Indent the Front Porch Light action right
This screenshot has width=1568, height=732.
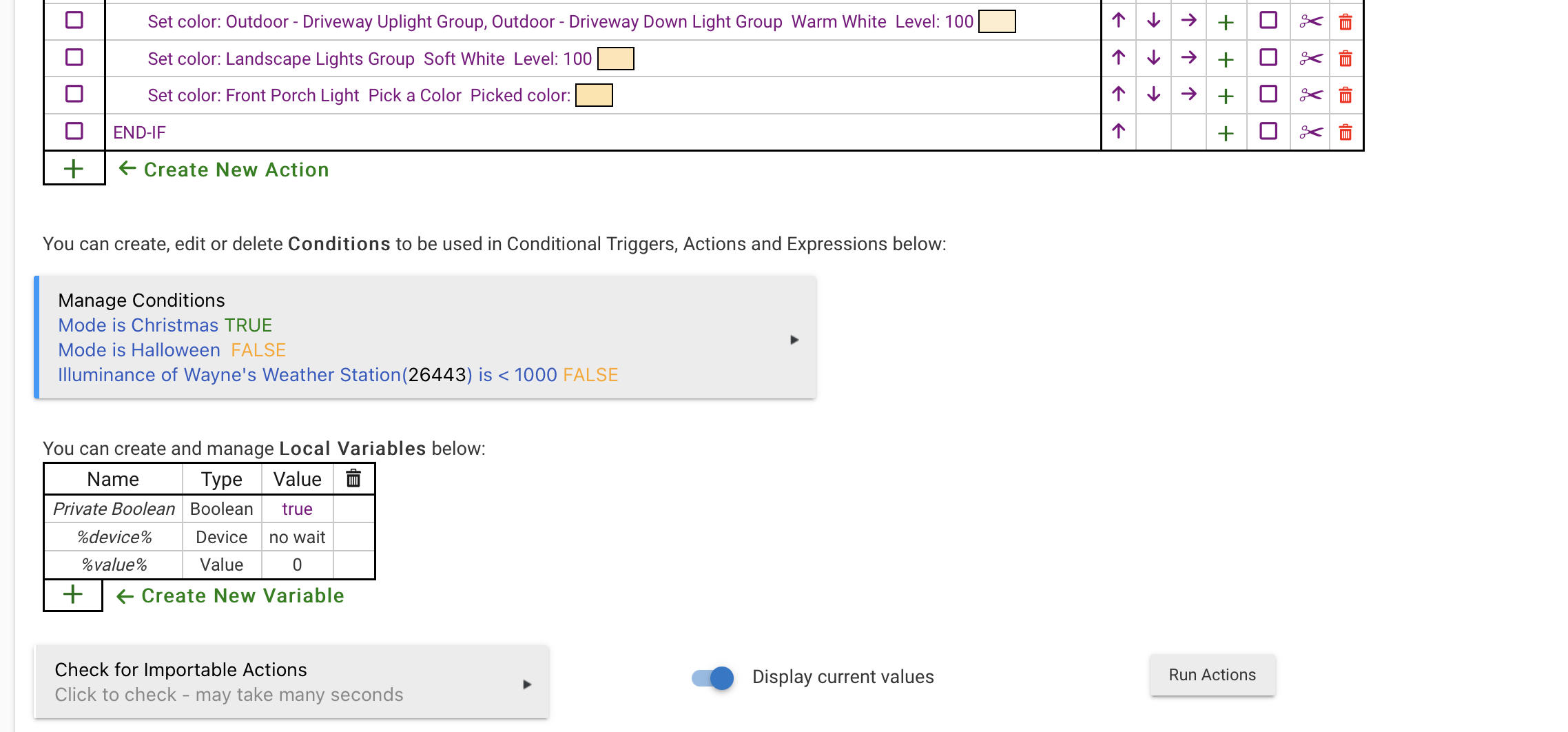pyautogui.click(x=1189, y=94)
